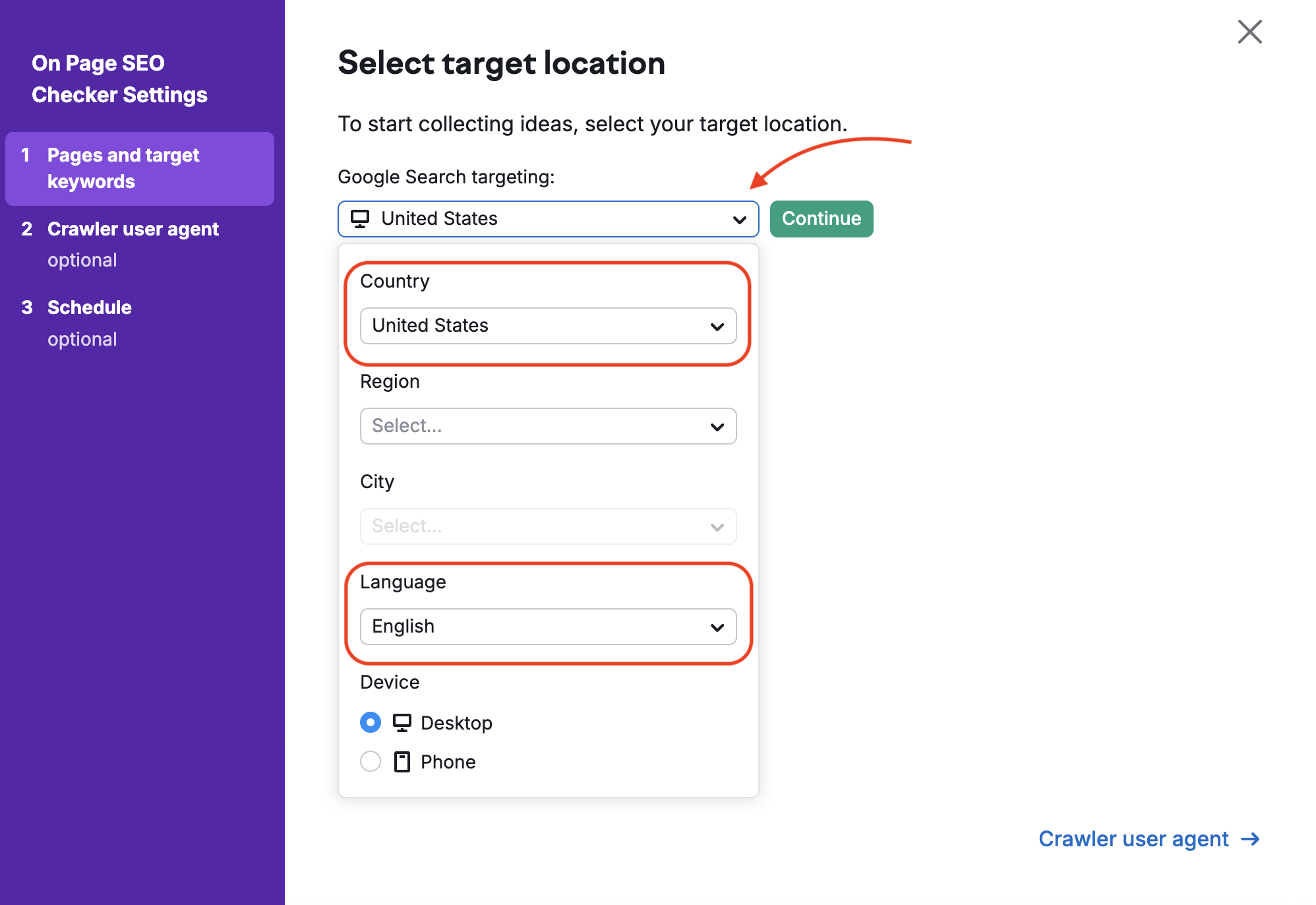Viewport: 1316px width, 905px height.
Task: Click the desktop computer icon beside Desktop option
Action: 402,722
